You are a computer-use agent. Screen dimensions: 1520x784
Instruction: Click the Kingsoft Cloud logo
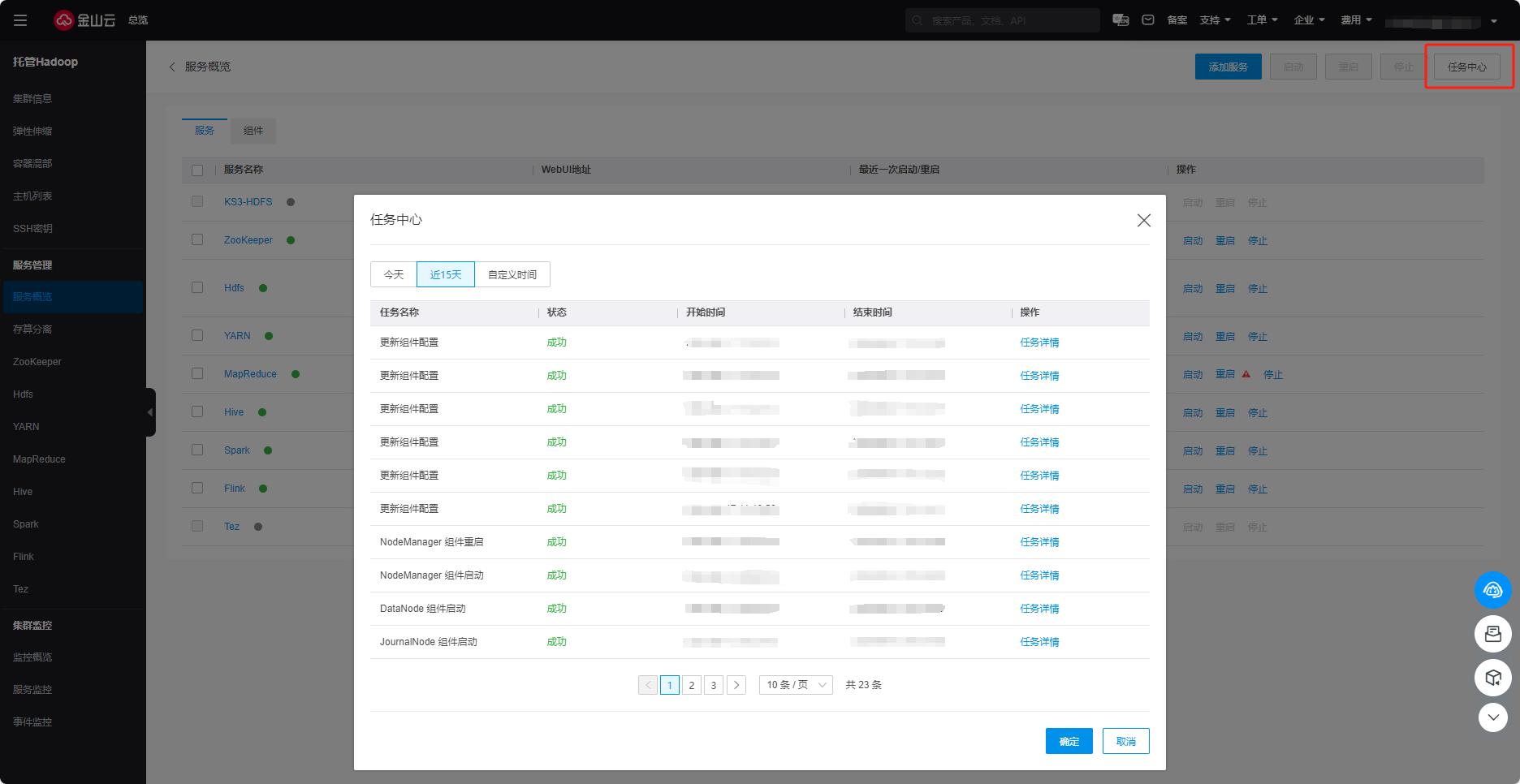84,20
